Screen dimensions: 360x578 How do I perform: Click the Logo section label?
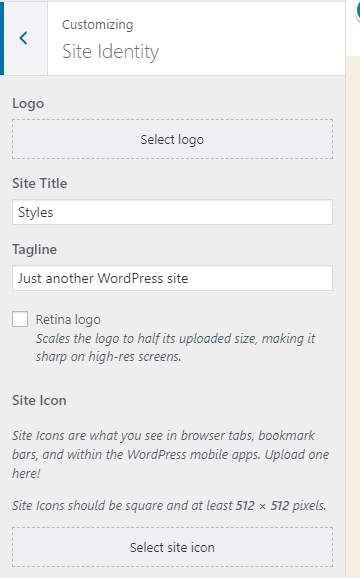[28, 104]
